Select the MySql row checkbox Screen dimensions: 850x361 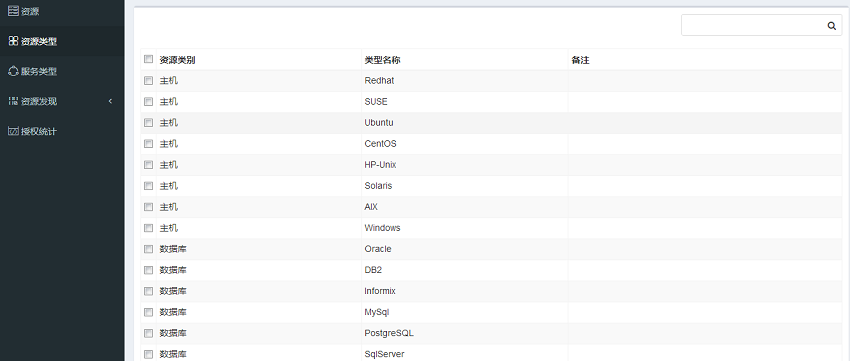click(148, 312)
